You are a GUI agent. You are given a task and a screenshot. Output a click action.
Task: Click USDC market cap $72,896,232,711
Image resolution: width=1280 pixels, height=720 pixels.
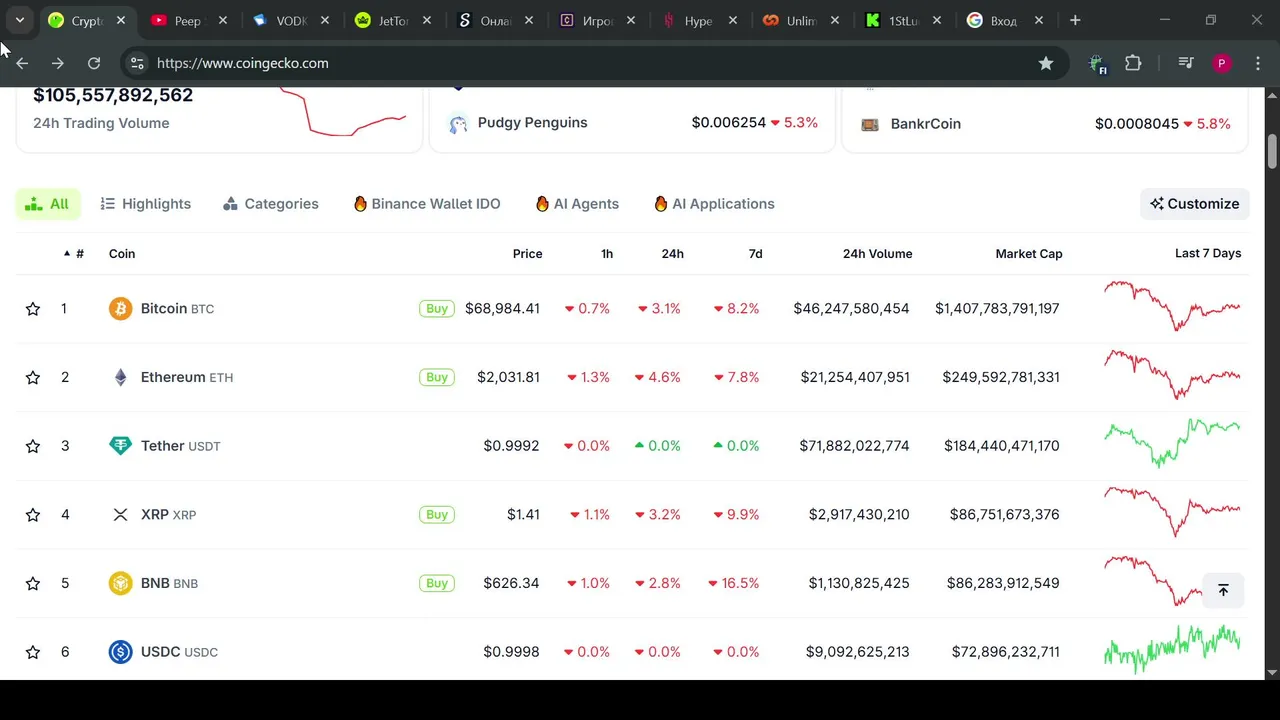tap(1006, 652)
